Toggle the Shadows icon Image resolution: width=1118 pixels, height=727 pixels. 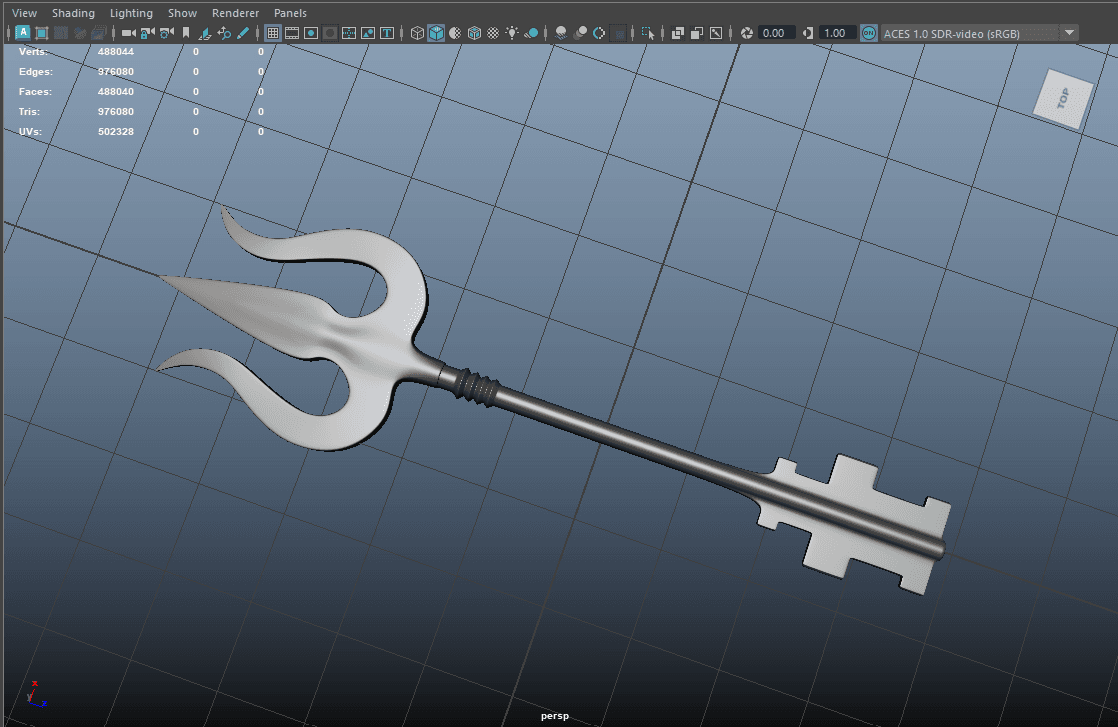[x=531, y=33]
